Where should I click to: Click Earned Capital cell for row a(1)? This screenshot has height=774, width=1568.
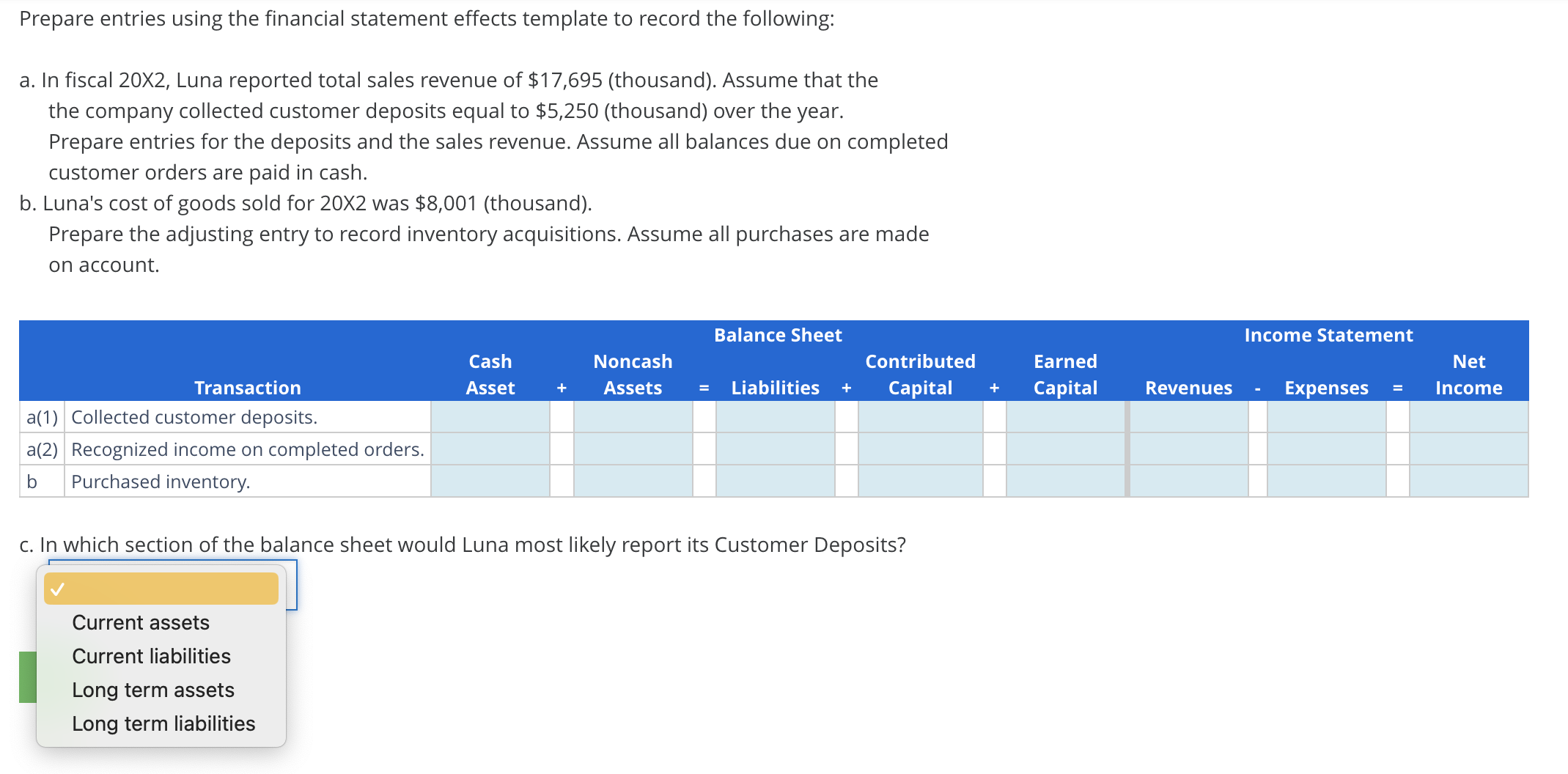(1064, 416)
